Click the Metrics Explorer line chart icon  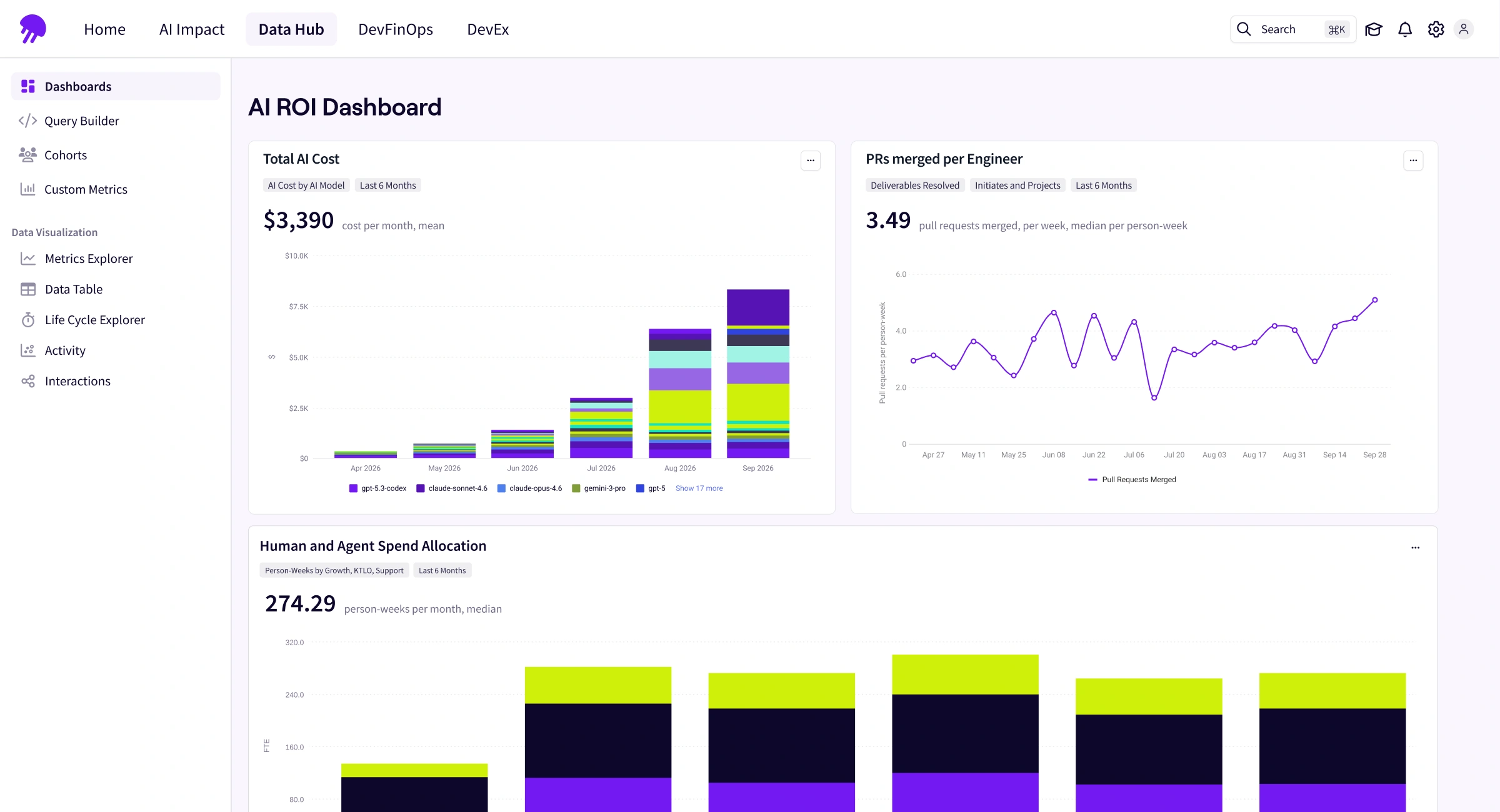coord(28,258)
